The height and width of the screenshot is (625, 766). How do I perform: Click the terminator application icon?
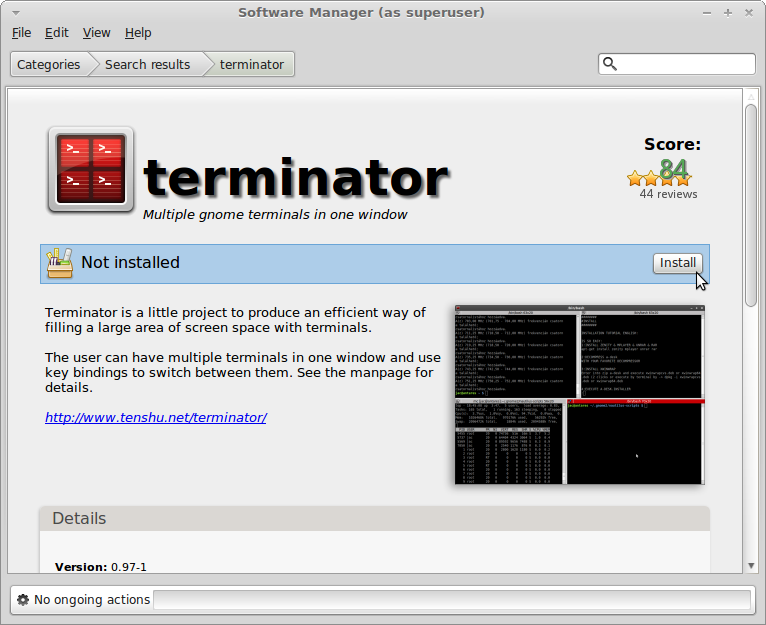coord(91,170)
